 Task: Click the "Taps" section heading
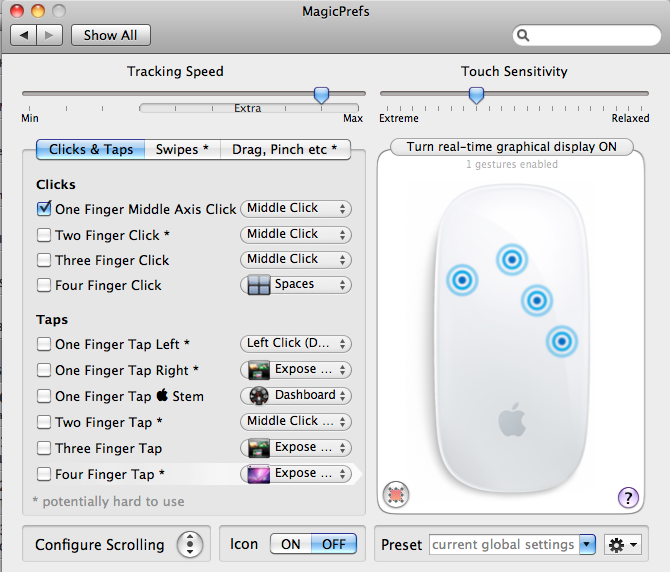[52, 320]
